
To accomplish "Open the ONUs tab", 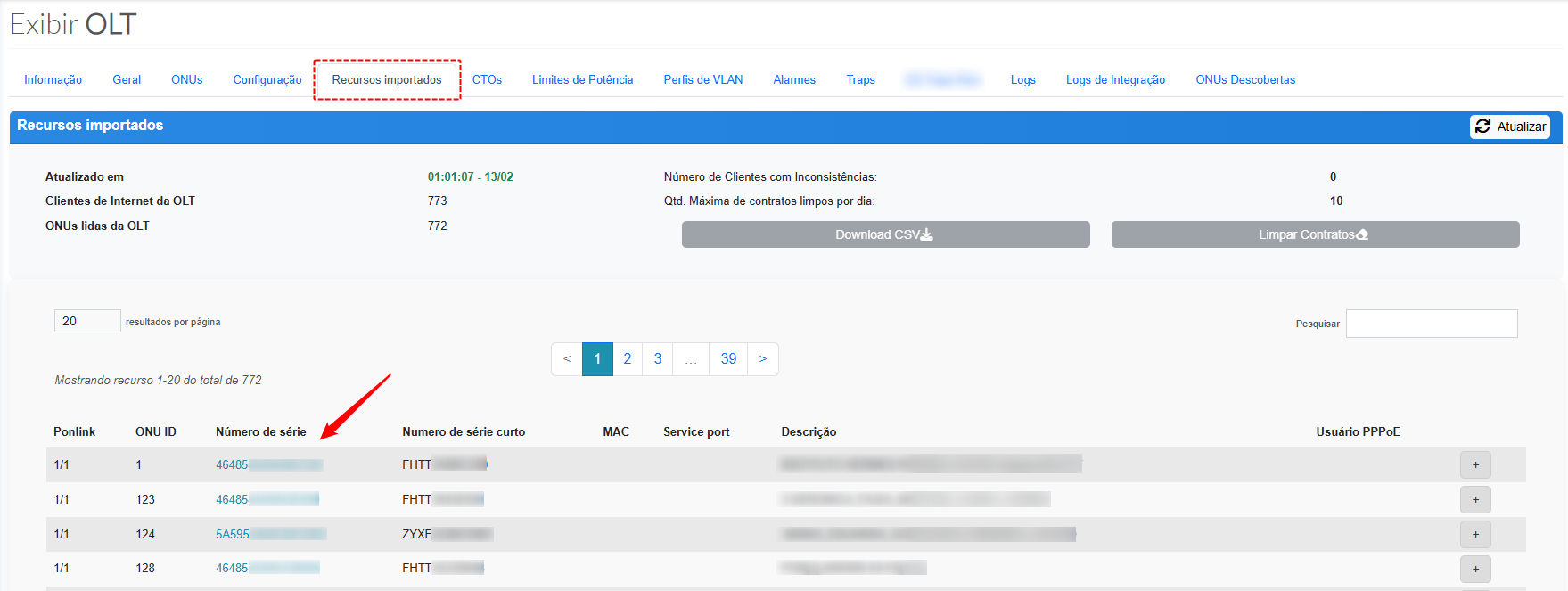I will click(x=186, y=80).
